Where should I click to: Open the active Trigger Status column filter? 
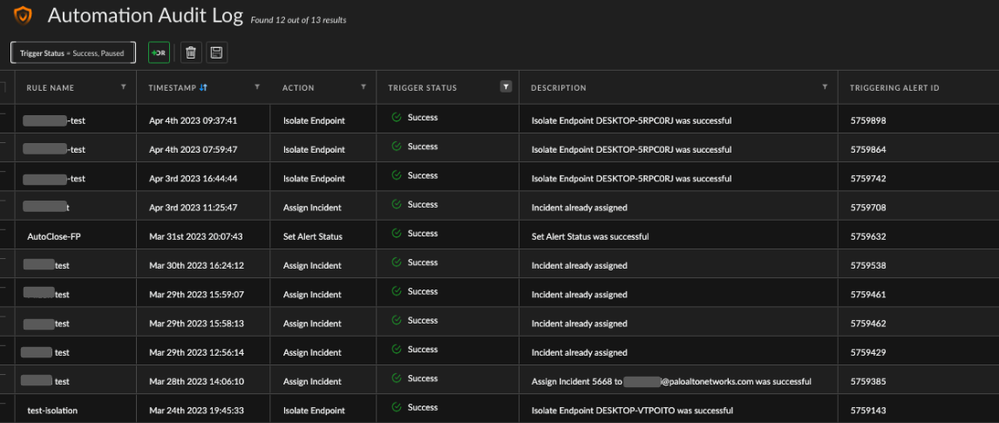(506, 88)
